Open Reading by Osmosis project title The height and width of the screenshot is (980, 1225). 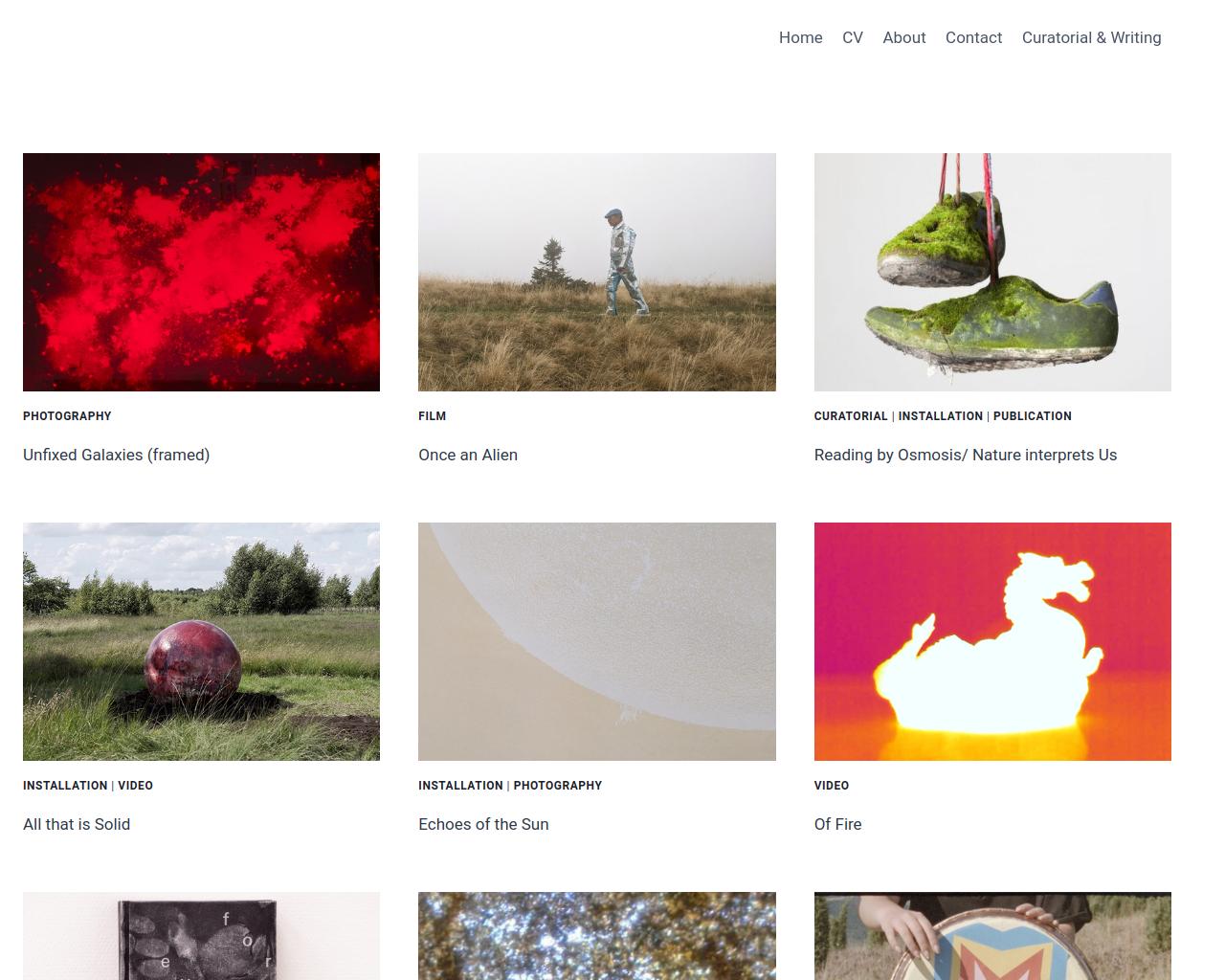click(966, 455)
